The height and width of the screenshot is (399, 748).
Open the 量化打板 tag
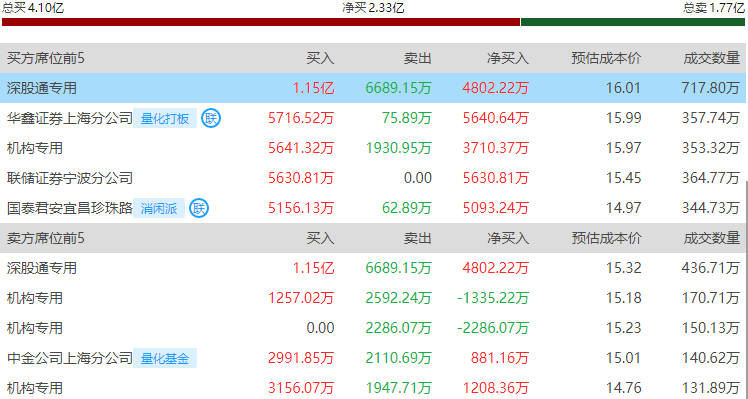165,118
